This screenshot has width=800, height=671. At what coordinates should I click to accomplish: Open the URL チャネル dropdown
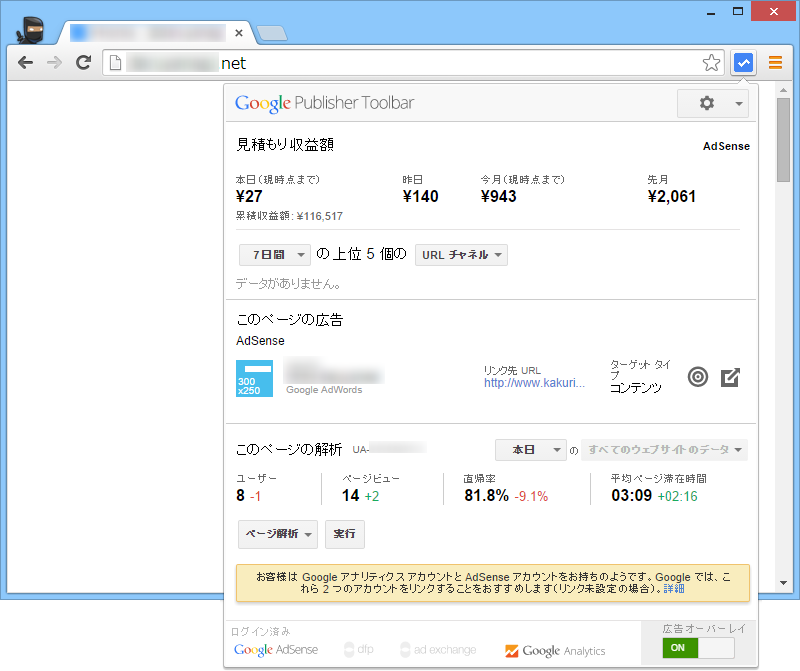click(x=461, y=254)
